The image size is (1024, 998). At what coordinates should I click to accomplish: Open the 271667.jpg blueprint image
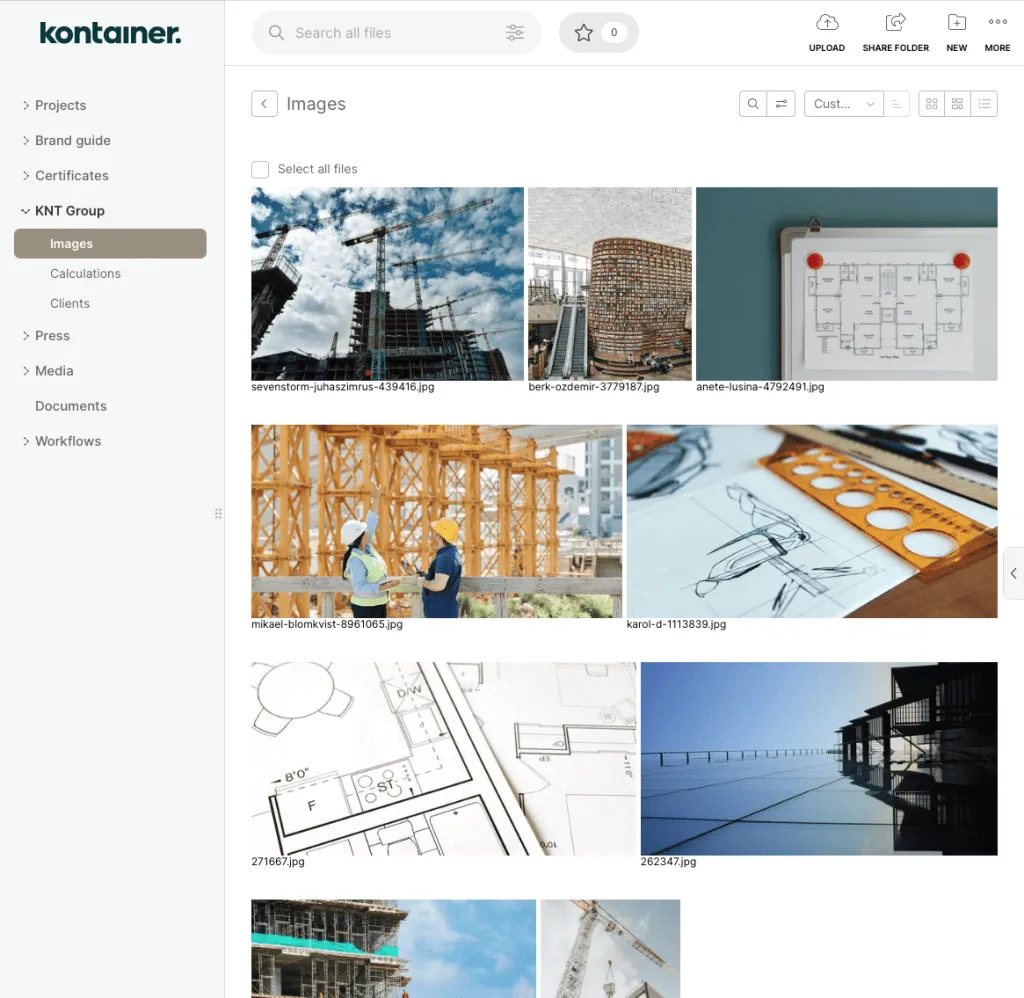click(x=443, y=759)
